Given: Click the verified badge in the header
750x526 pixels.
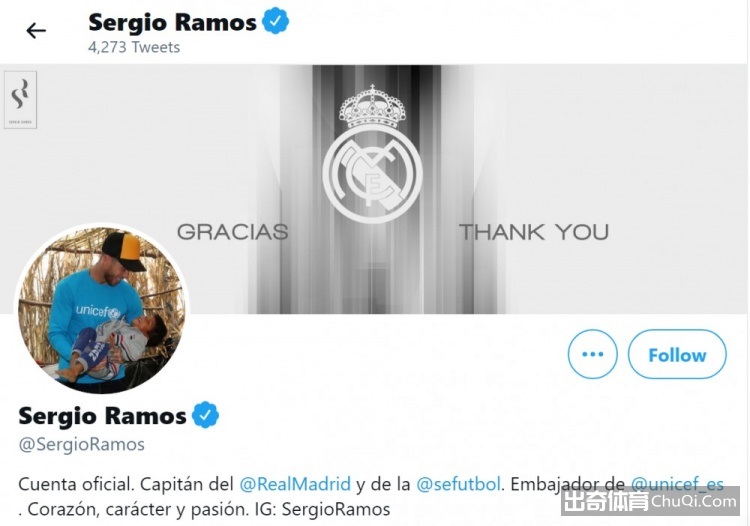Looking at the screenshot, I should tap(276, 22).
